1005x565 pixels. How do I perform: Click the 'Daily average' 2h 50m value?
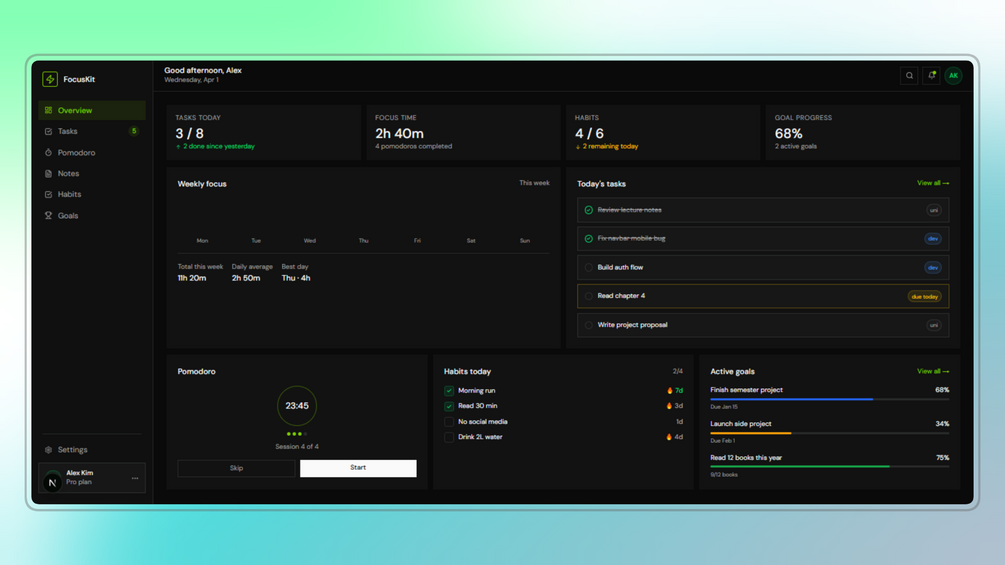246,278
